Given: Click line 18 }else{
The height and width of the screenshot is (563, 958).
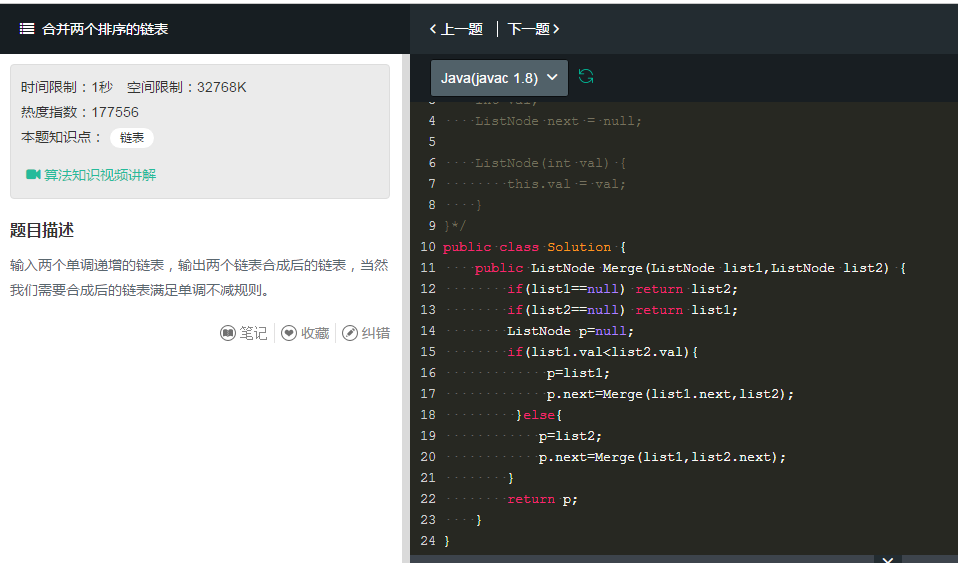Looking at the screenshot, I should point(539,415).
